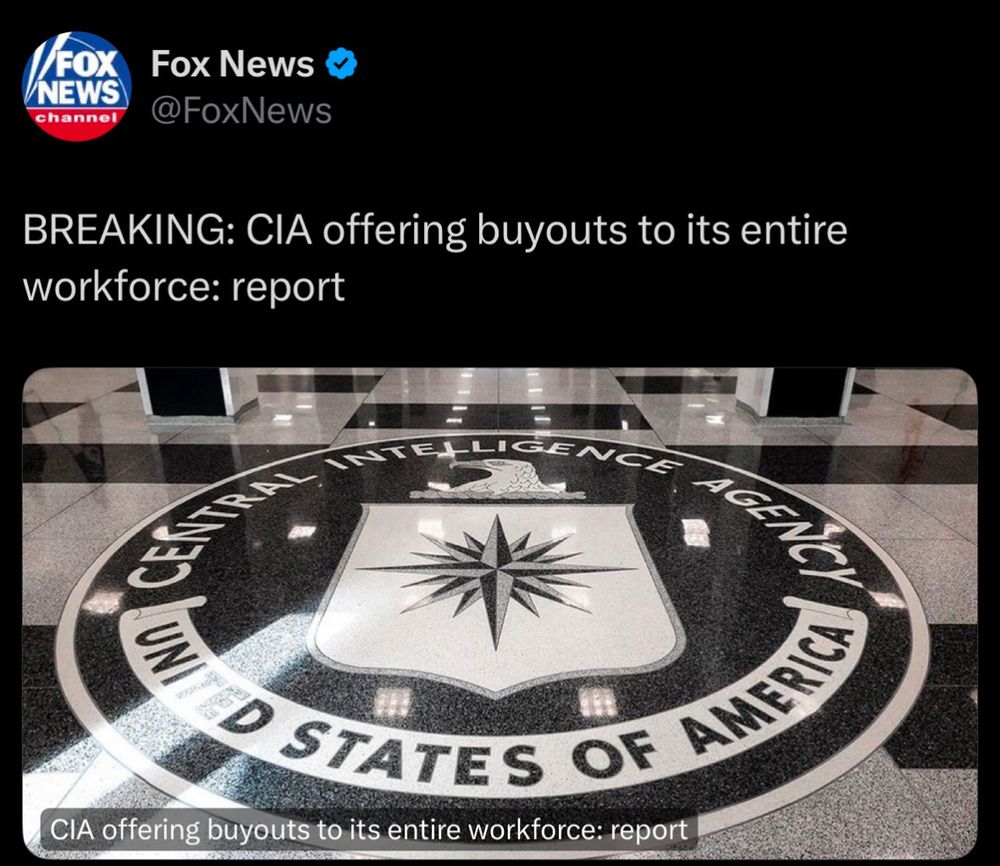Open the Fox News display name
This screenshot has width=1000, height=866.
click(232, 64)
